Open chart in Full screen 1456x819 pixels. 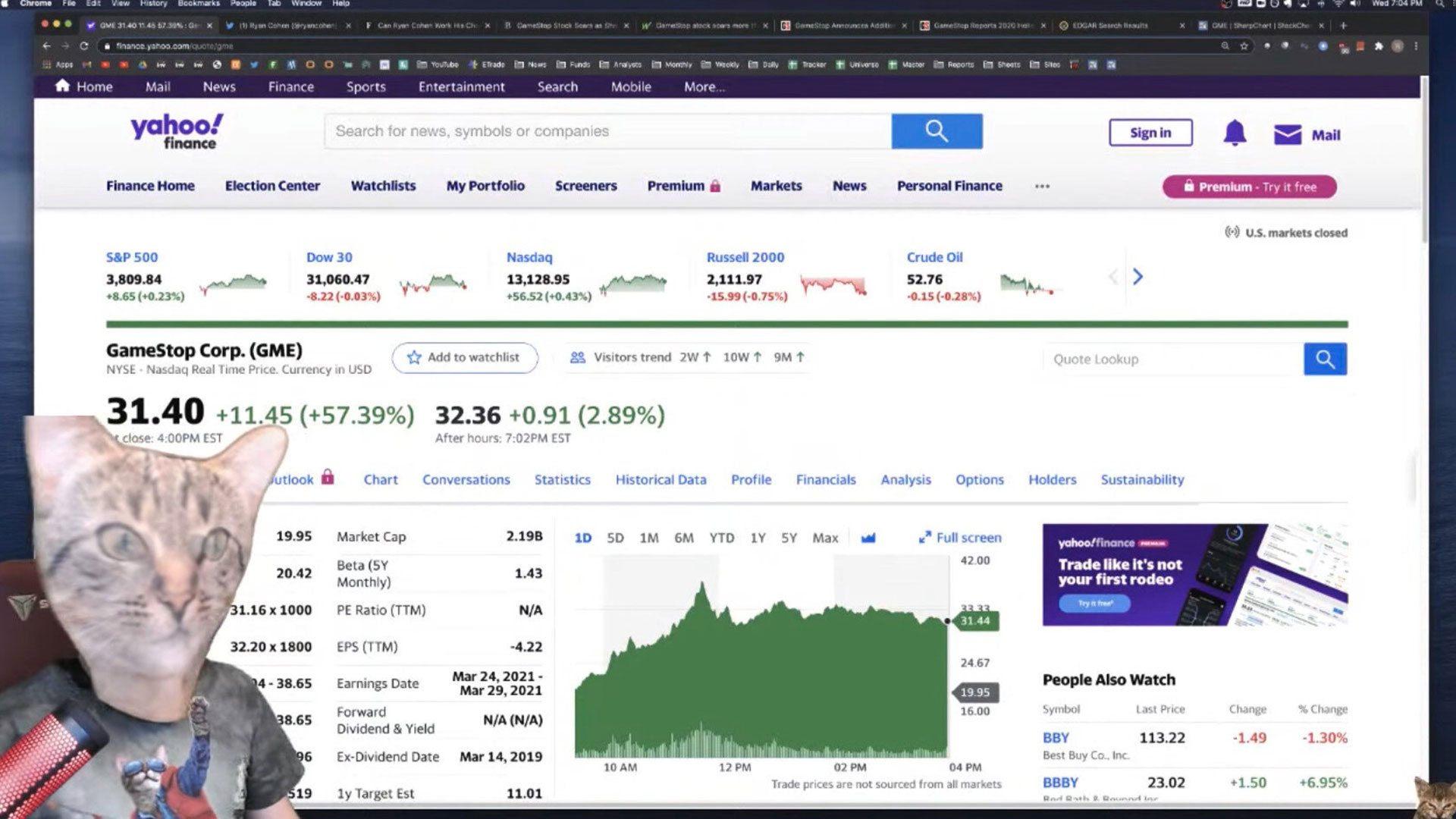coord(960,538)
